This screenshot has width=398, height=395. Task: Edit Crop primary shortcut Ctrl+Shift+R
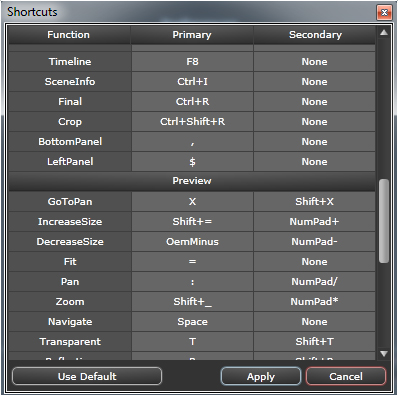(192, 122)
